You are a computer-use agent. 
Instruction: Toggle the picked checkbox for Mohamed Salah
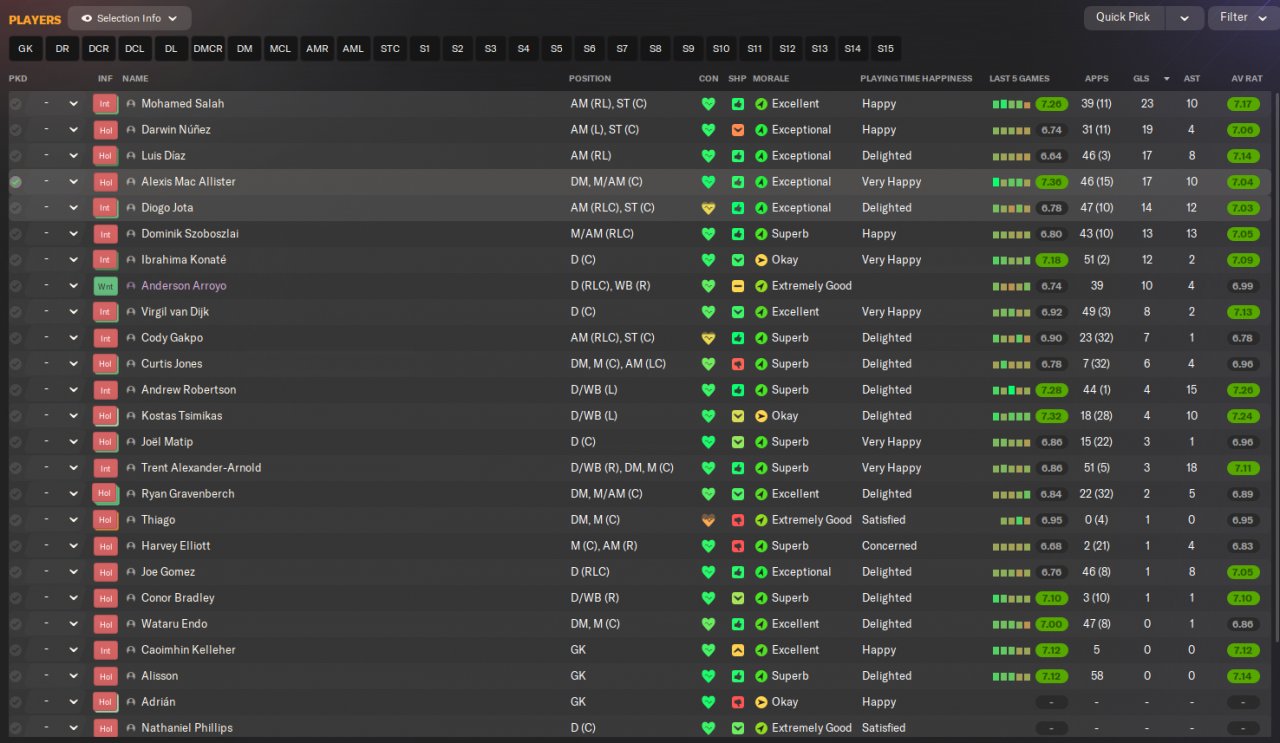16,104
